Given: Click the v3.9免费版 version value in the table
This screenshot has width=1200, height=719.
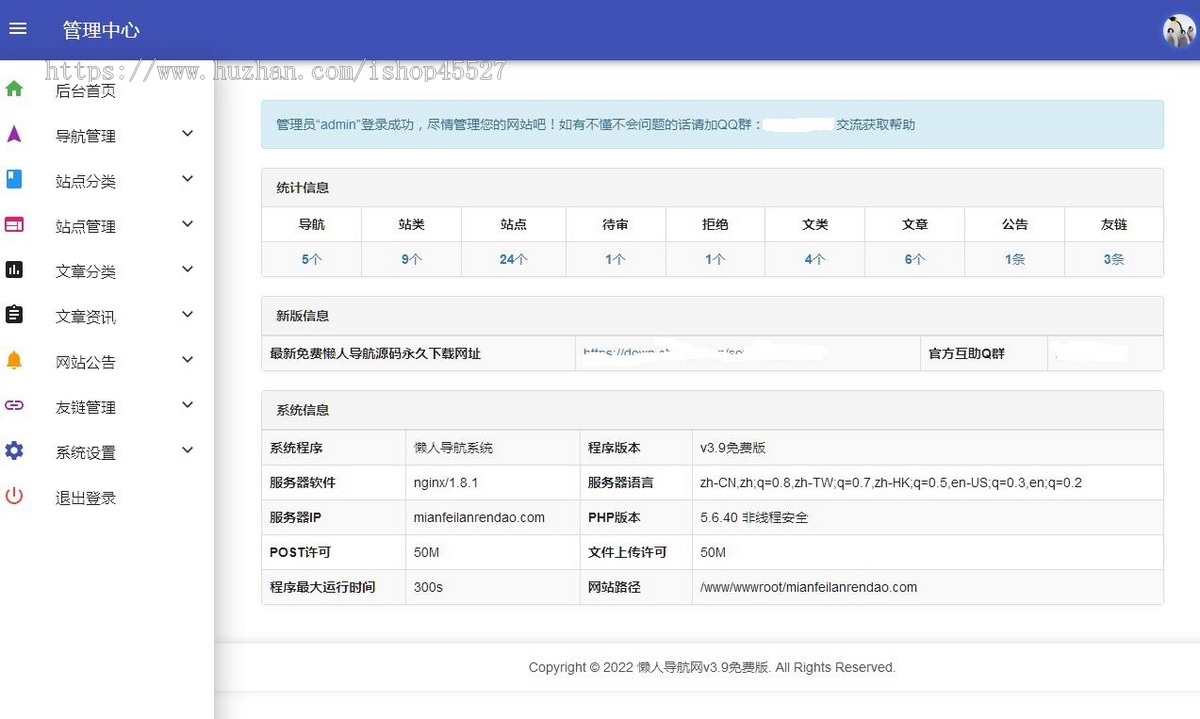Looking at the screenshot, I should (733, 448).
